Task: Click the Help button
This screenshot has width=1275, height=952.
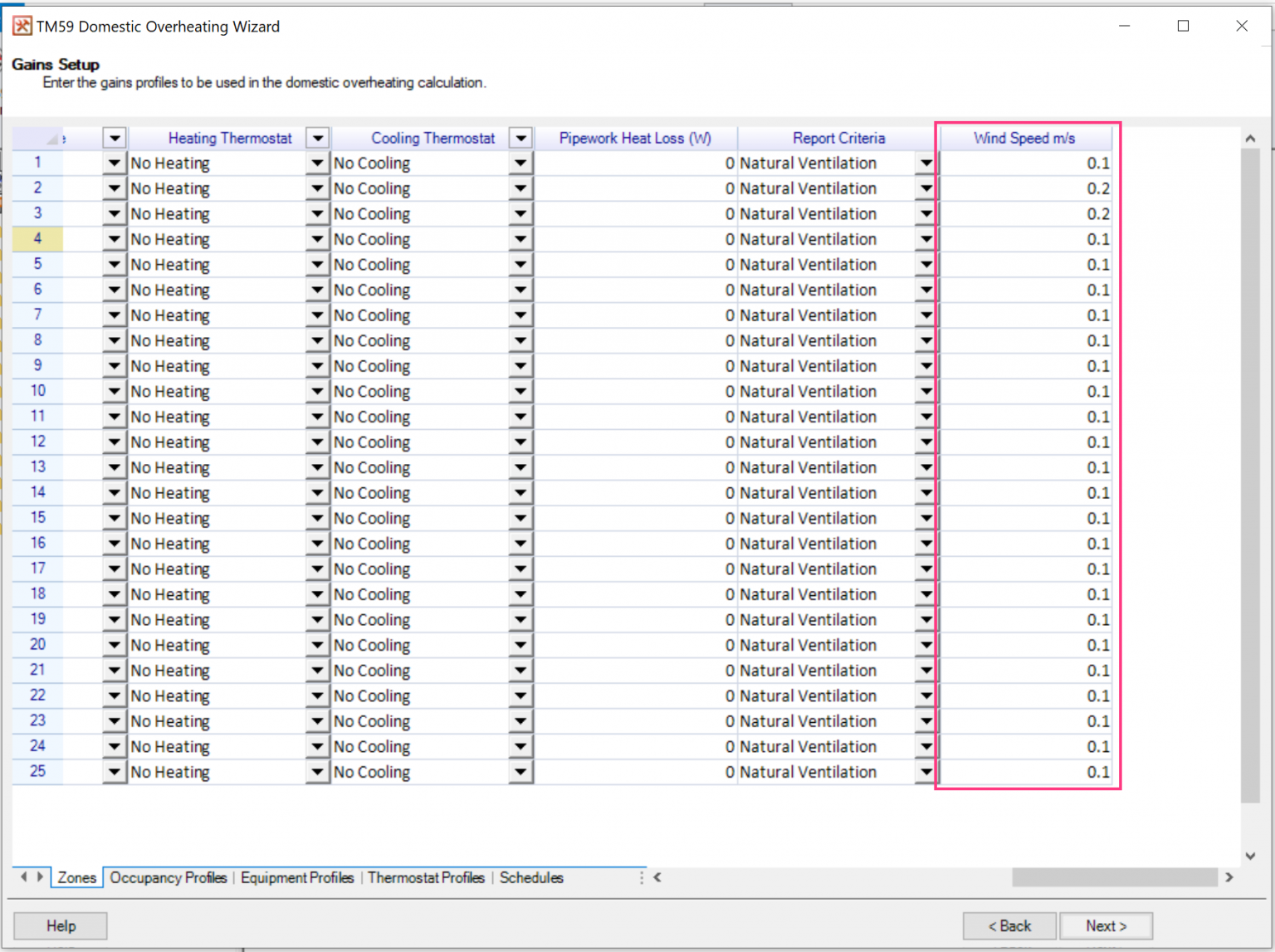Action: [x=61, y=925]
